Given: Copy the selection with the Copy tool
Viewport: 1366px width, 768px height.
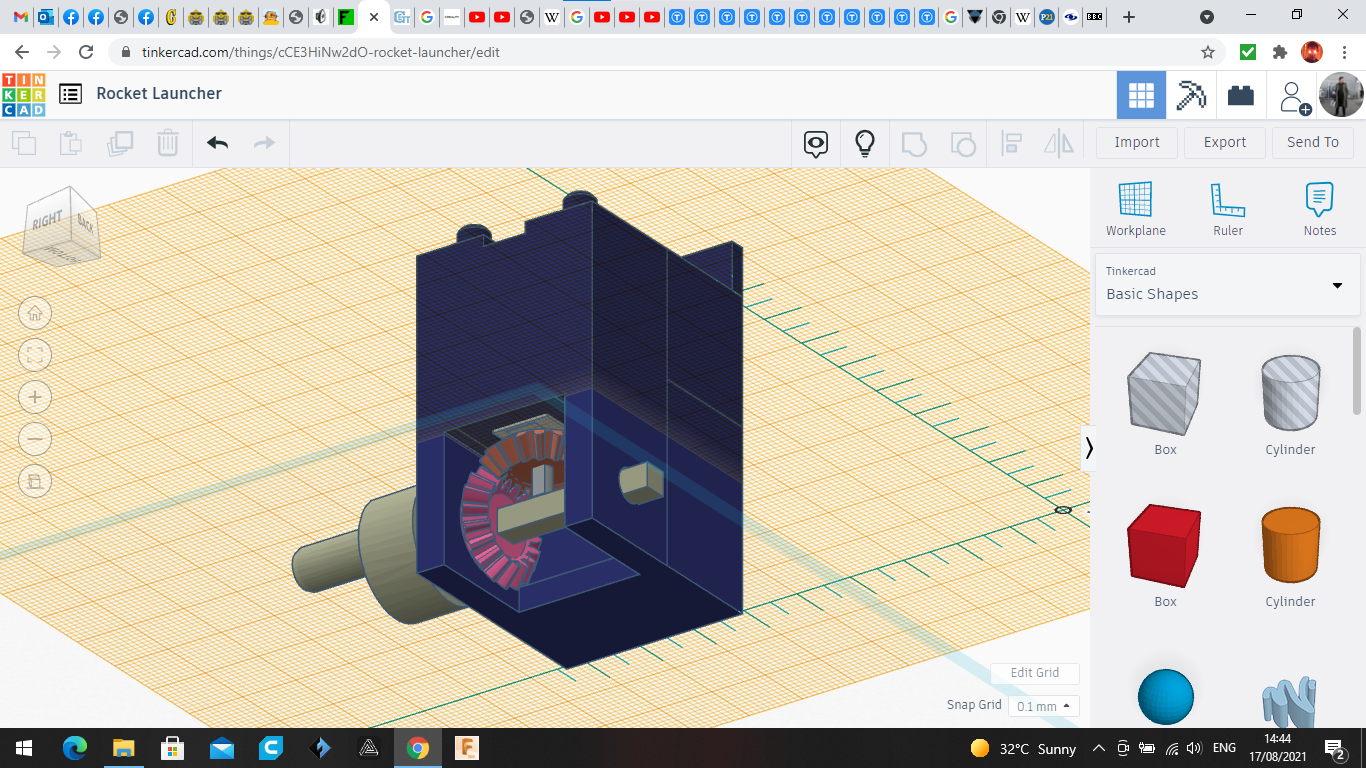Looking at the screenshot, I should point(24,143).
